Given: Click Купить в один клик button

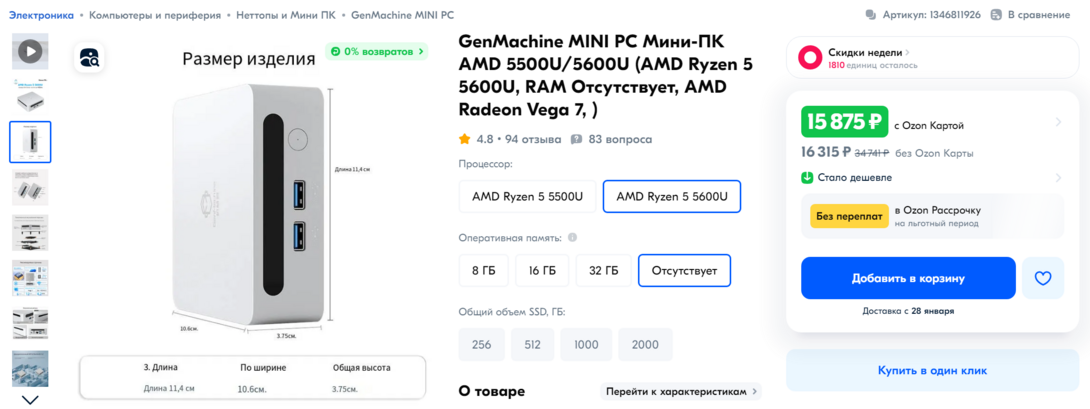Looking at the screenshot, I should (x=932, y=370).
